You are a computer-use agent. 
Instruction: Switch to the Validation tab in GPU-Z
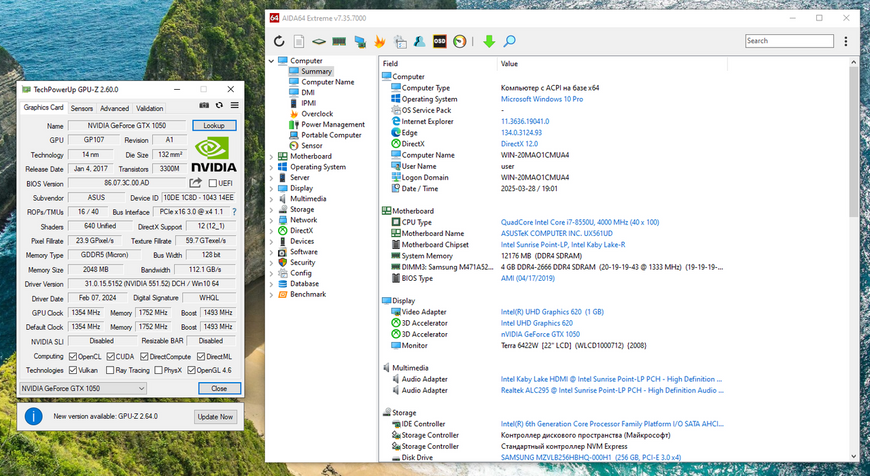coord(150,109)
